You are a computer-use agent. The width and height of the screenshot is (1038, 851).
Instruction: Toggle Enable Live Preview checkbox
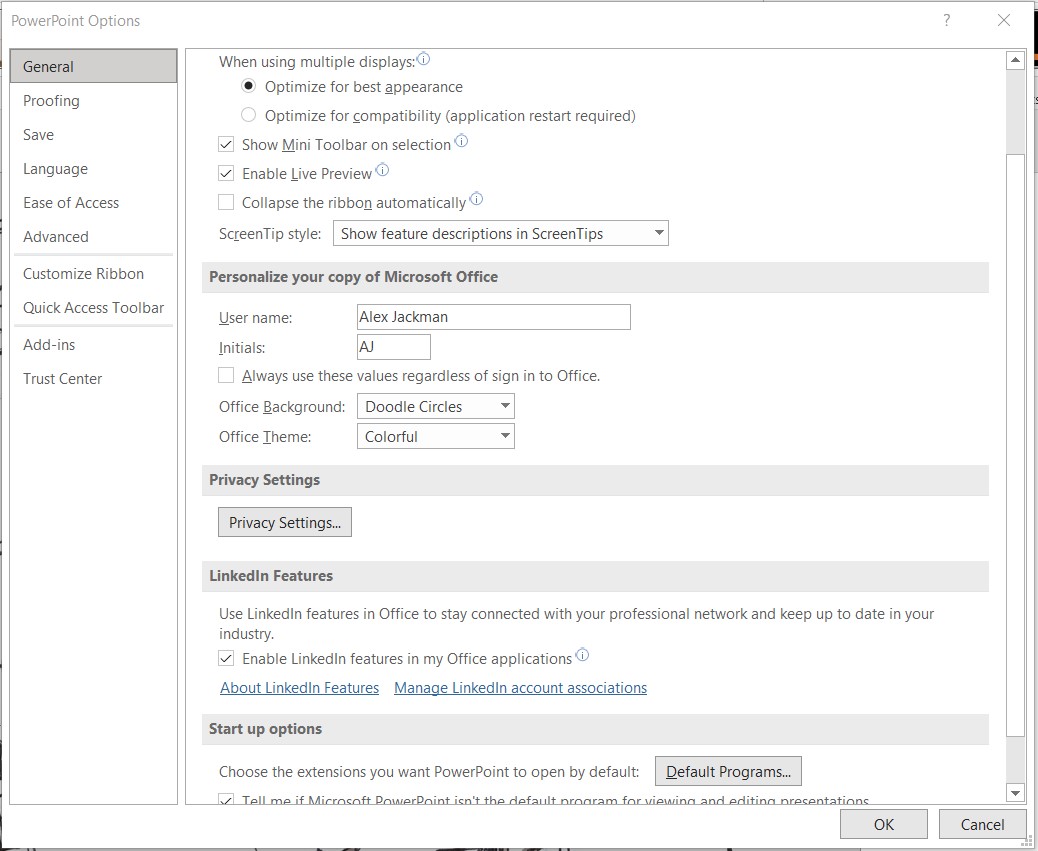(226, 173)
